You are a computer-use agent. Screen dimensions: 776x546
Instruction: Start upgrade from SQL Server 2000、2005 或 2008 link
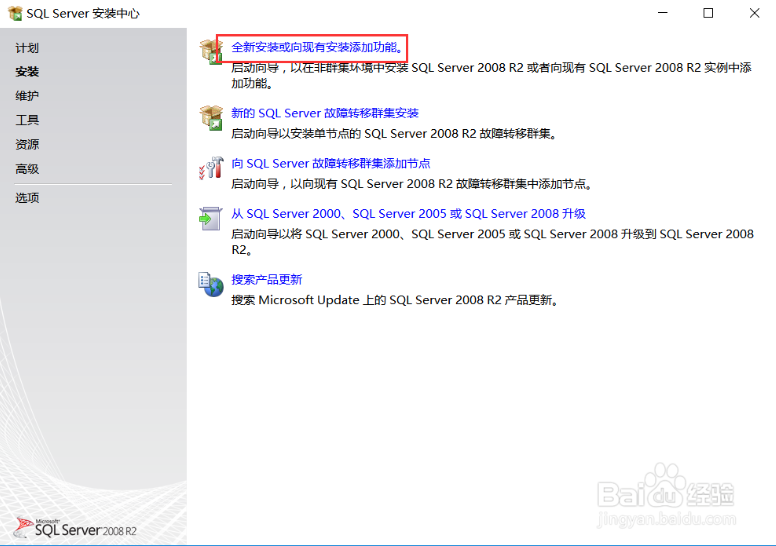click(x=408, y=213)
